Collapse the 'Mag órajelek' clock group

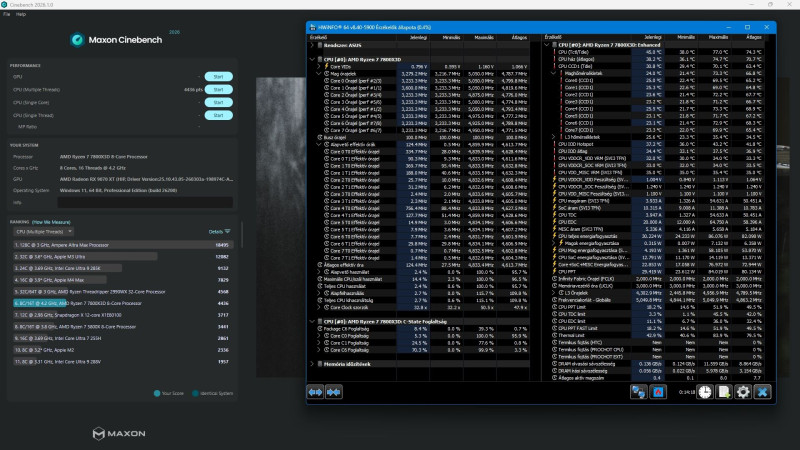click(x=319, y=73)
